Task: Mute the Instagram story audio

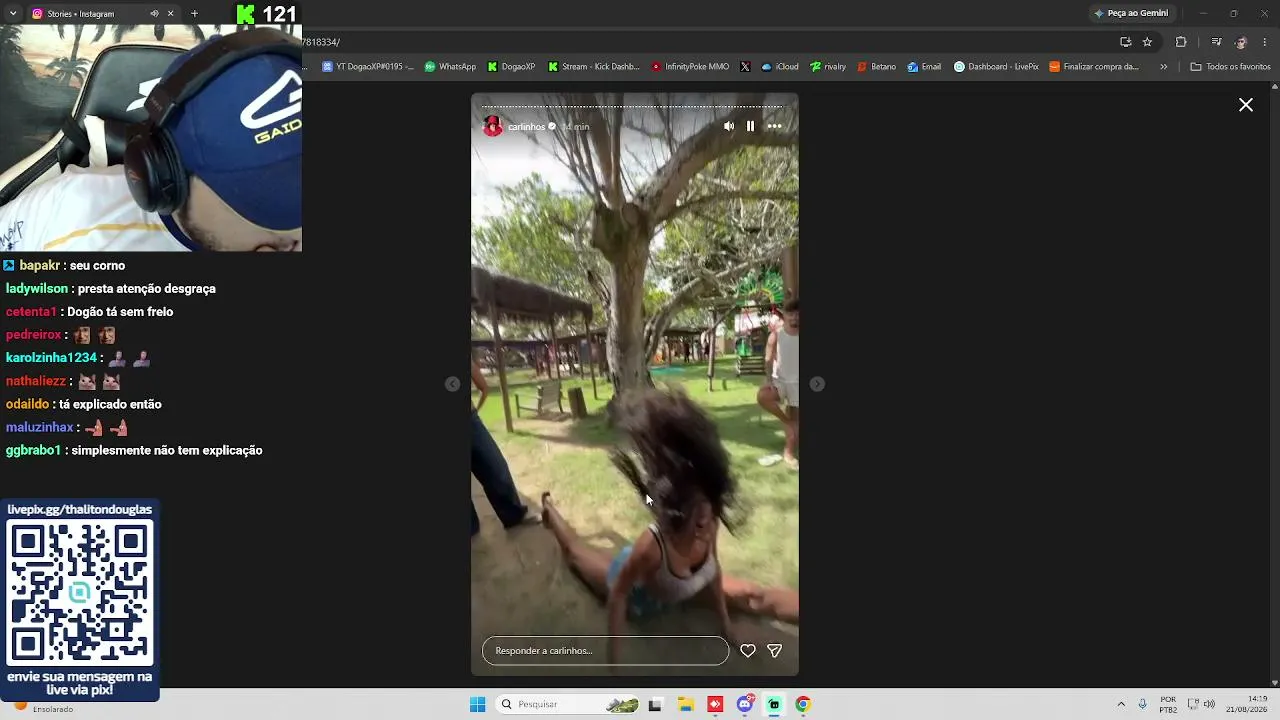Action: pos(729,126)
